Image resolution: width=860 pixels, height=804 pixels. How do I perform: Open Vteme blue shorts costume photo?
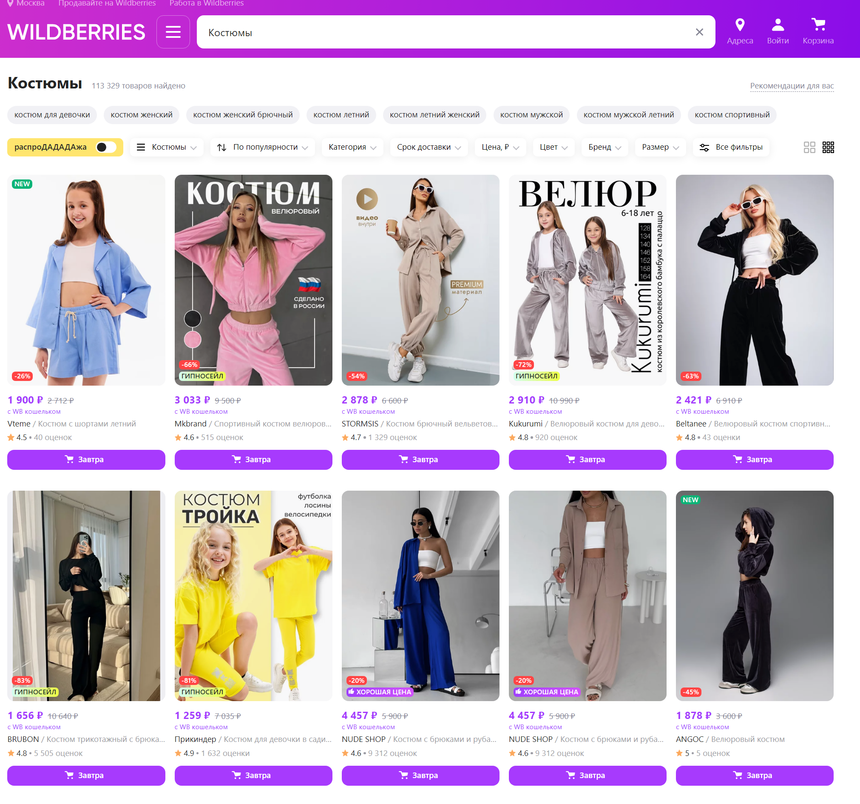[86, 280]
